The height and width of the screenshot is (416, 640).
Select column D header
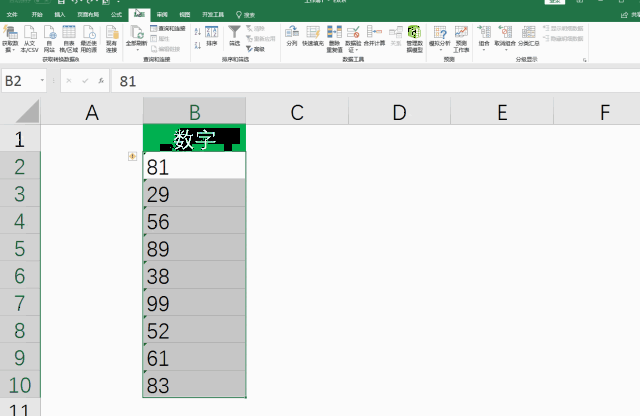(x=400, y=111)
